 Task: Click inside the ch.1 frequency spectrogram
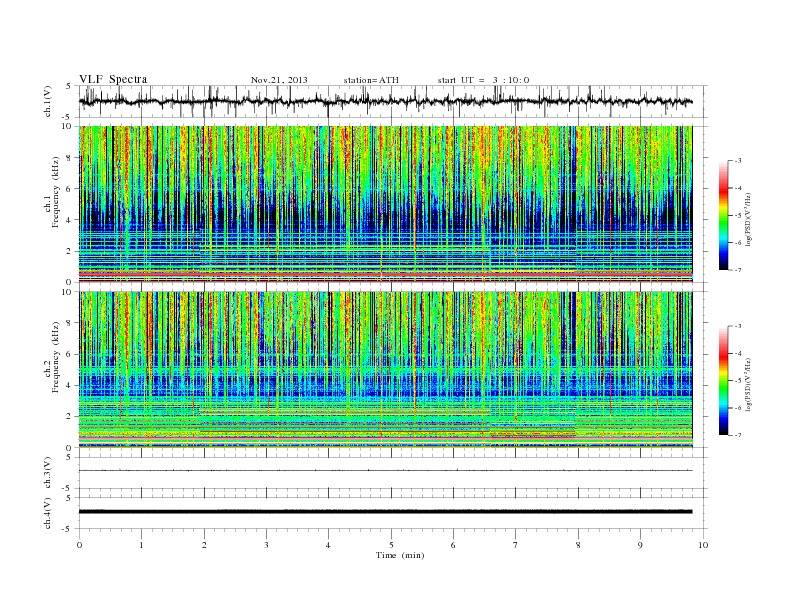pyautogui.click(x=385, y=204)
